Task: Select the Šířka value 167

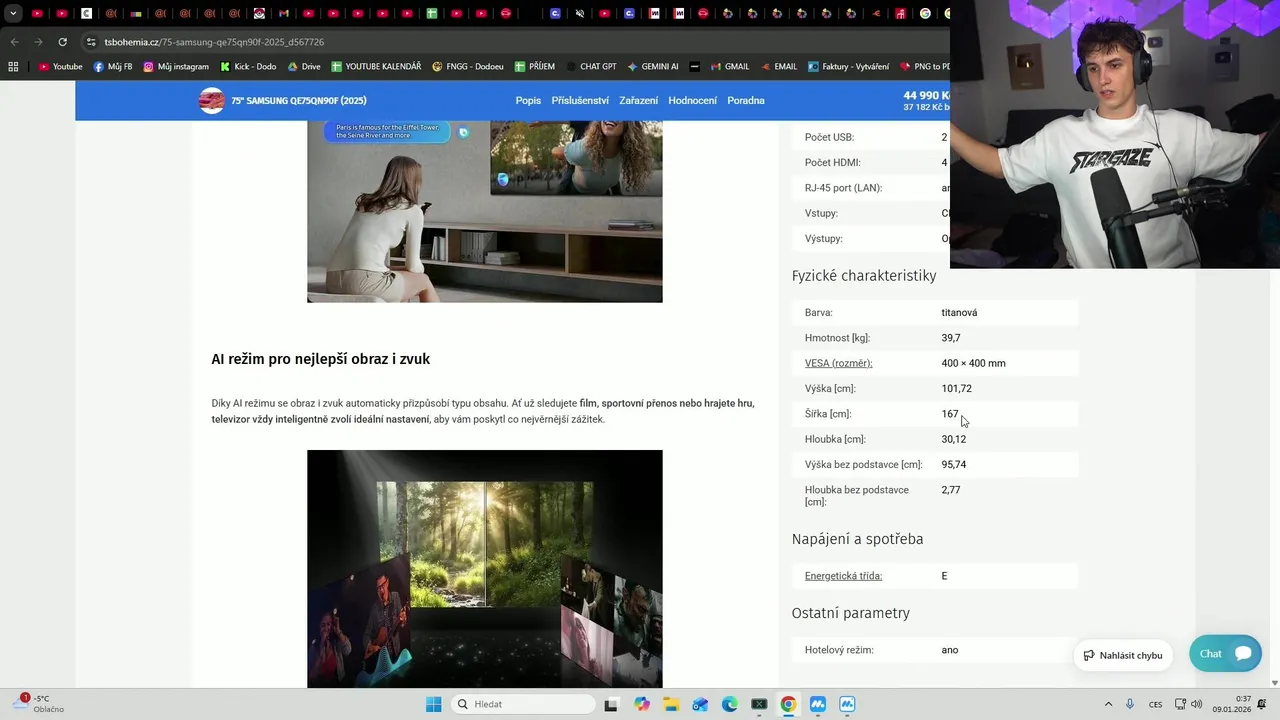Action: 950,414
